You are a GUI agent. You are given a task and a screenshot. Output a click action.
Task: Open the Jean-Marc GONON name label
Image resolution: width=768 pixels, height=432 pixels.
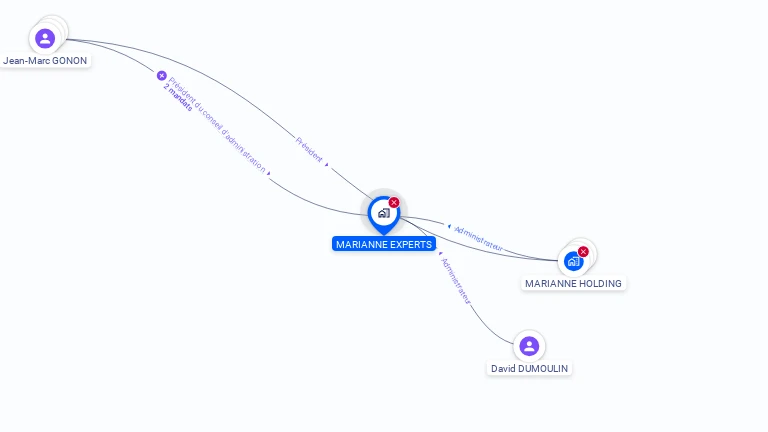(45, 61)
